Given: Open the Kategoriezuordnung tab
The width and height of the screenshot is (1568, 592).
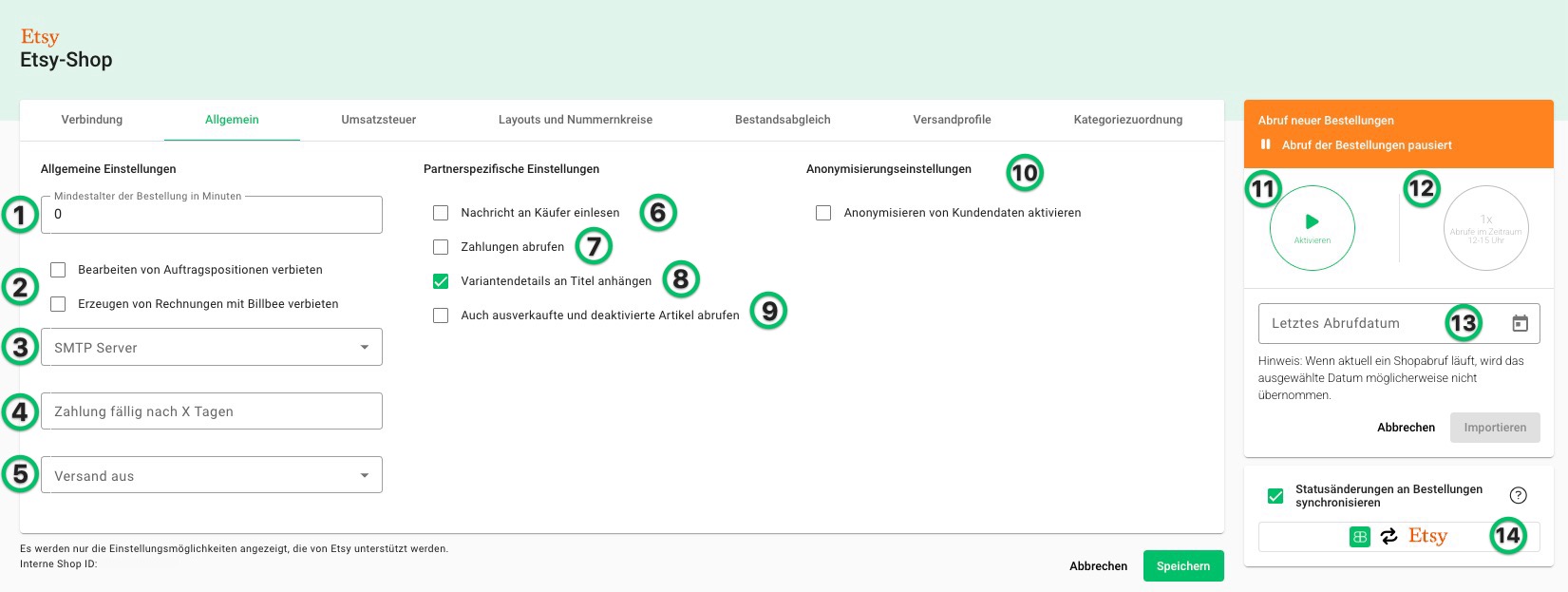Looking at the screenshot, I should pyautogui.click(x=1128, y=120).
